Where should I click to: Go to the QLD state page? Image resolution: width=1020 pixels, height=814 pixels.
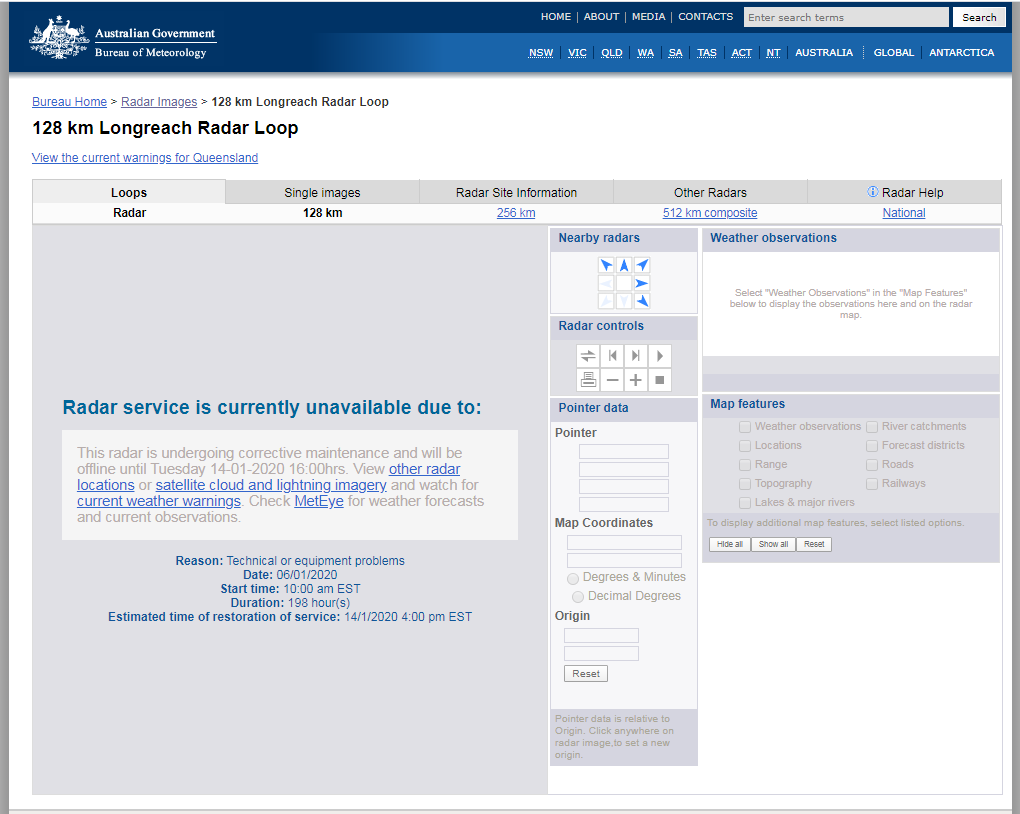point(611,53)
